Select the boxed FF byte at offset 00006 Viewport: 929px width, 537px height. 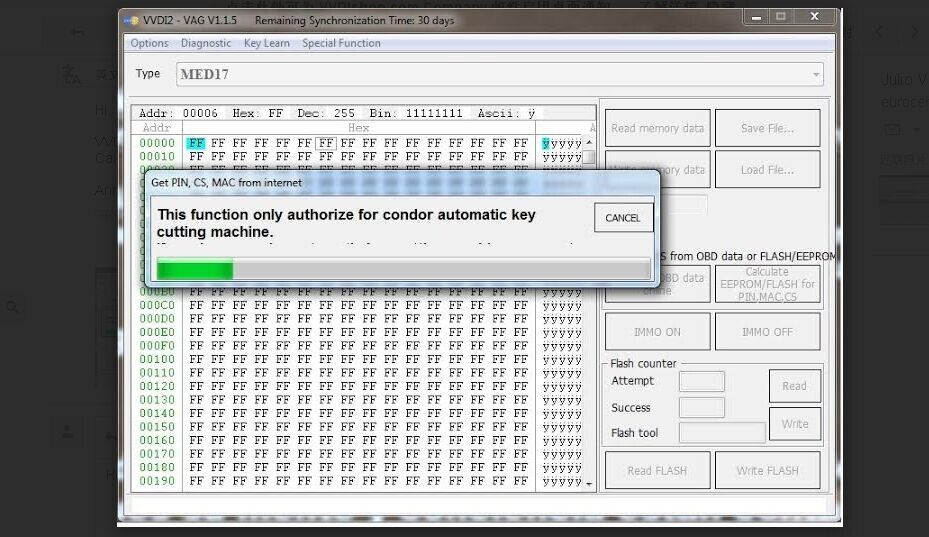click(326, 143)
